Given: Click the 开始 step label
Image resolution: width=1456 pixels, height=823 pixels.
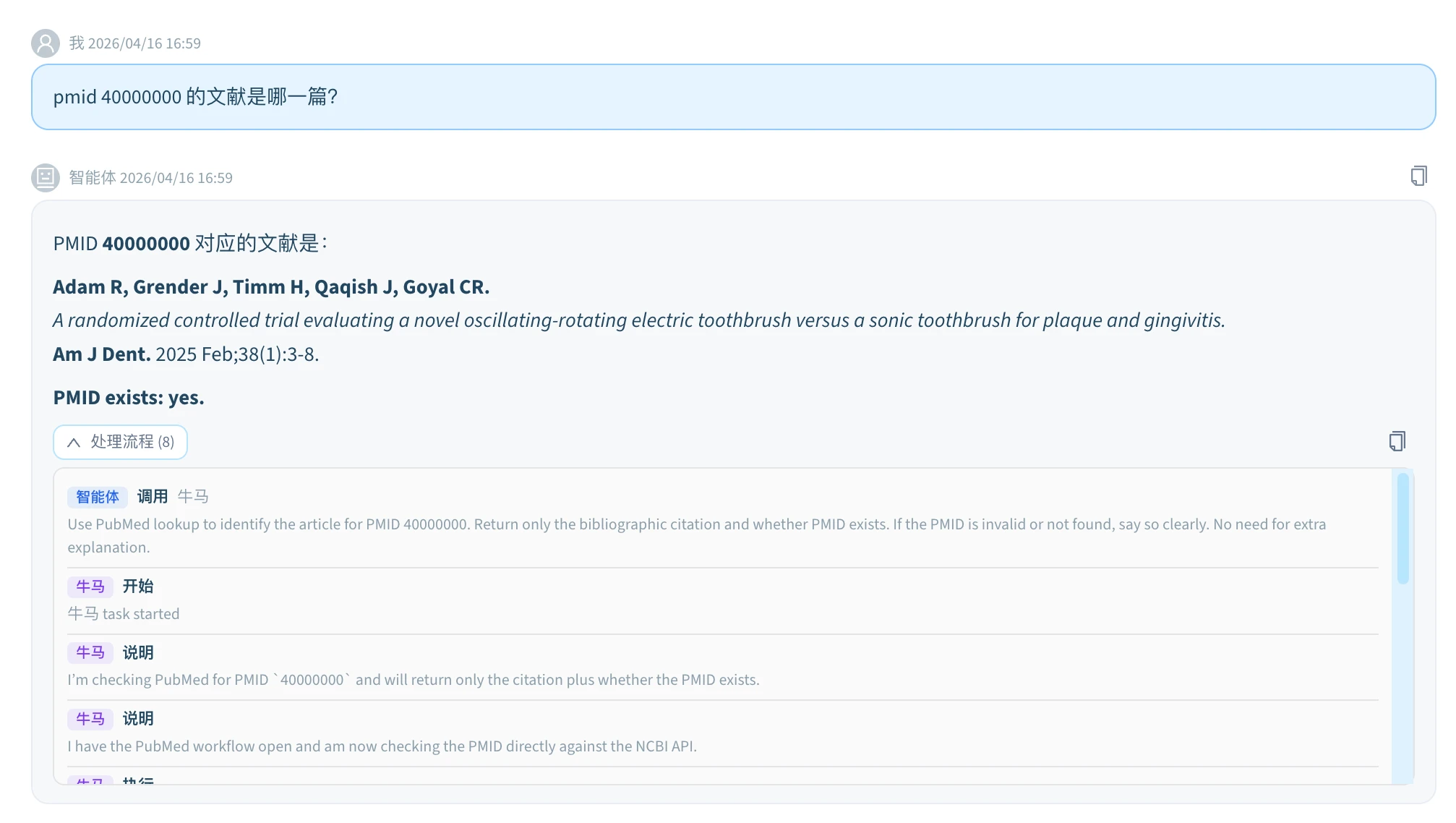Looking at the screenshot, I should click(138, 587).
